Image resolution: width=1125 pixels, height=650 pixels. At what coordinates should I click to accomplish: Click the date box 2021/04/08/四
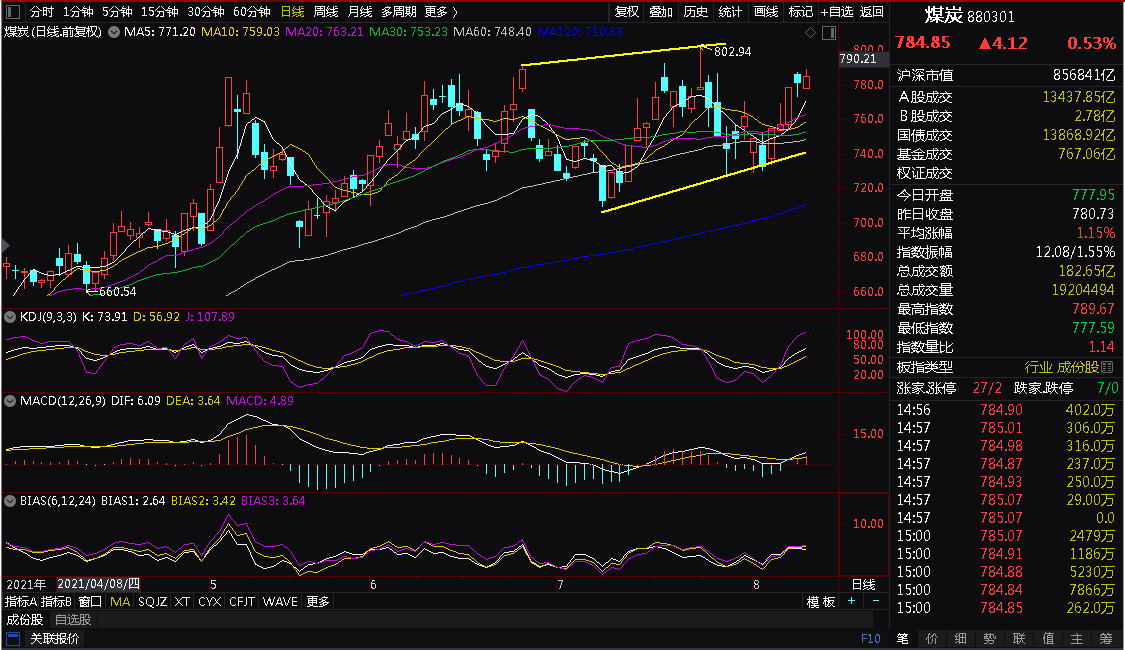pyautogui.click(x=98, y=584)
